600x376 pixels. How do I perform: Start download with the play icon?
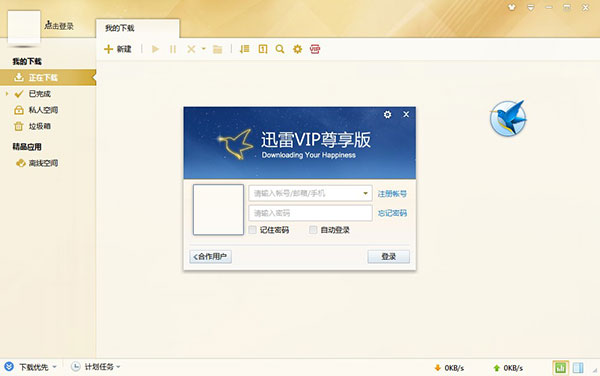click(x=155, y=49)
